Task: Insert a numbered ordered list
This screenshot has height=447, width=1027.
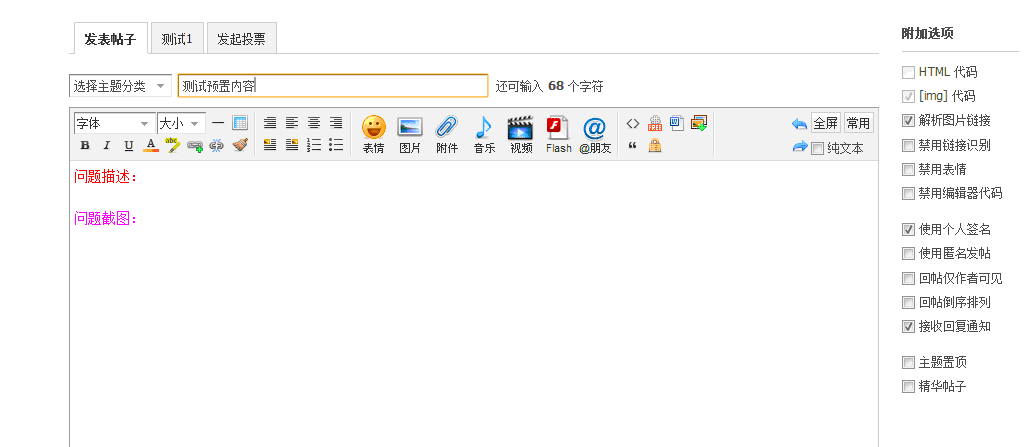Action: pos(314,146)
